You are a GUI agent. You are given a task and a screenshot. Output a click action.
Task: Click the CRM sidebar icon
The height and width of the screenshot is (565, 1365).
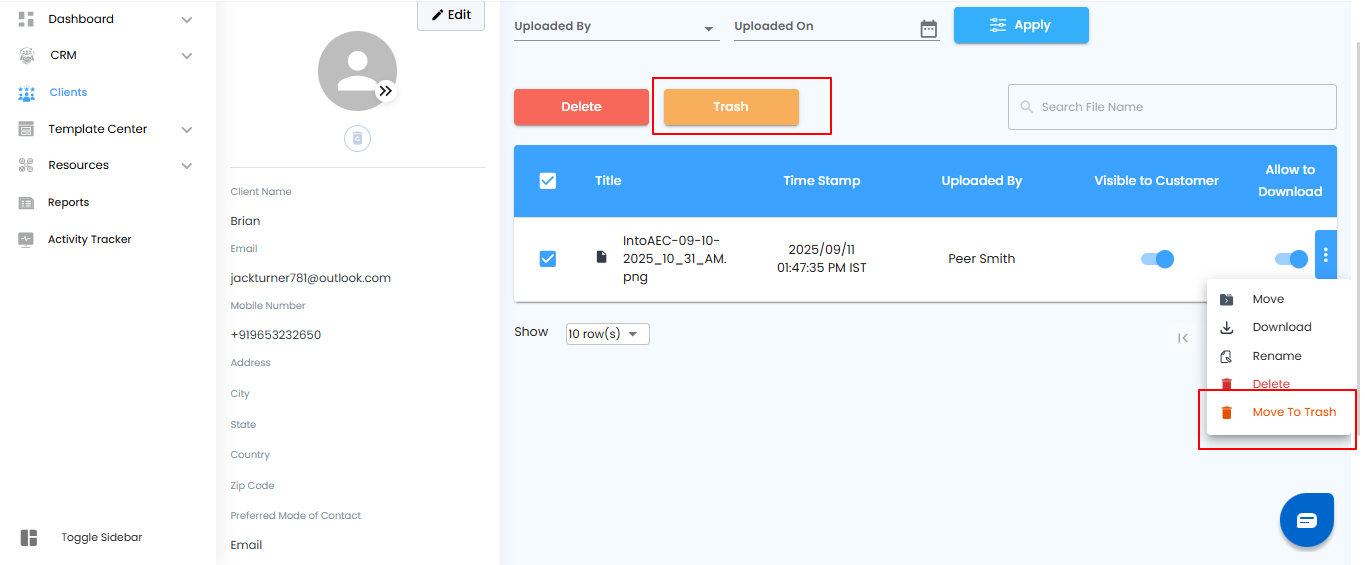(x=27, y=55)
